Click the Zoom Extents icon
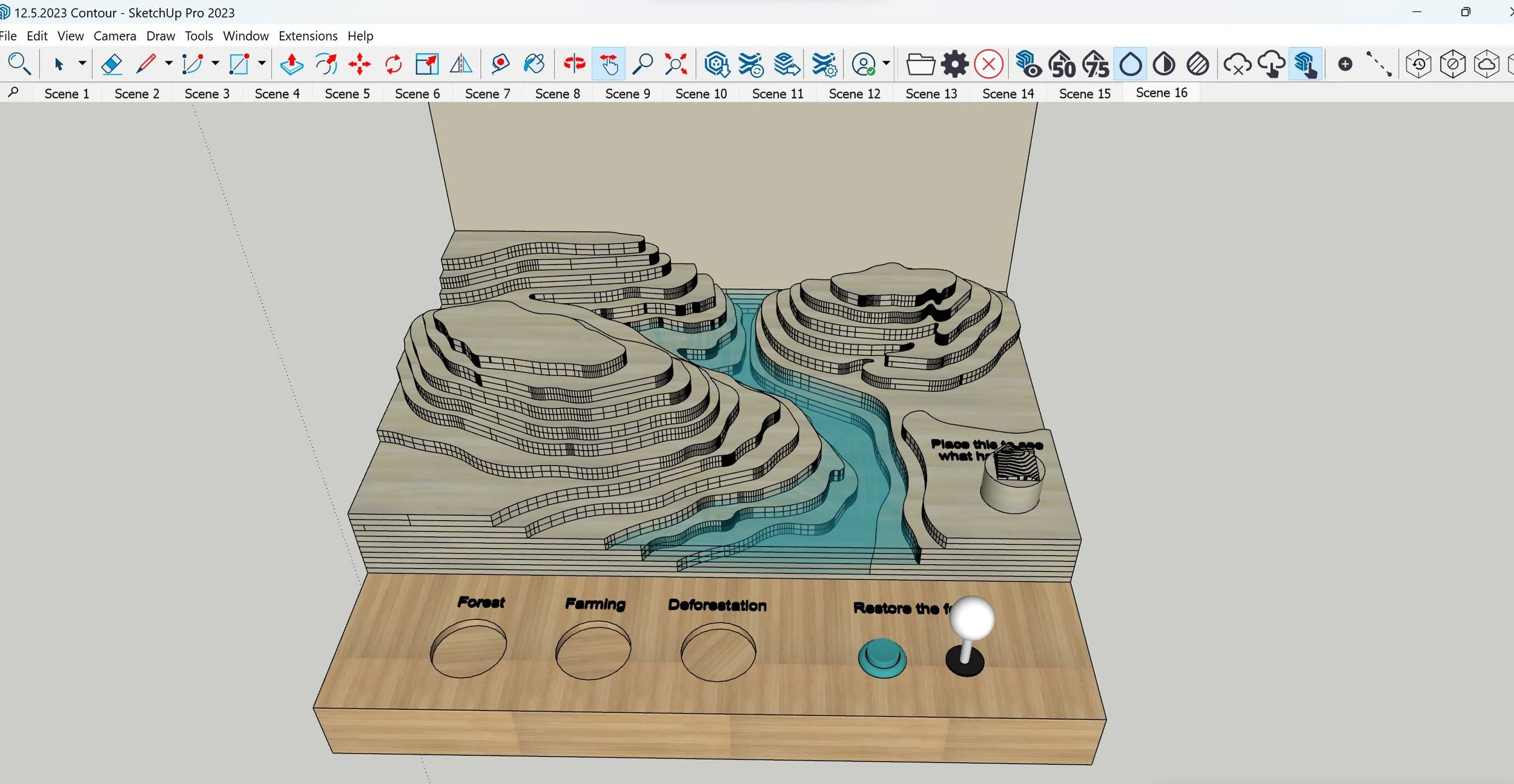 click(676, 64)
